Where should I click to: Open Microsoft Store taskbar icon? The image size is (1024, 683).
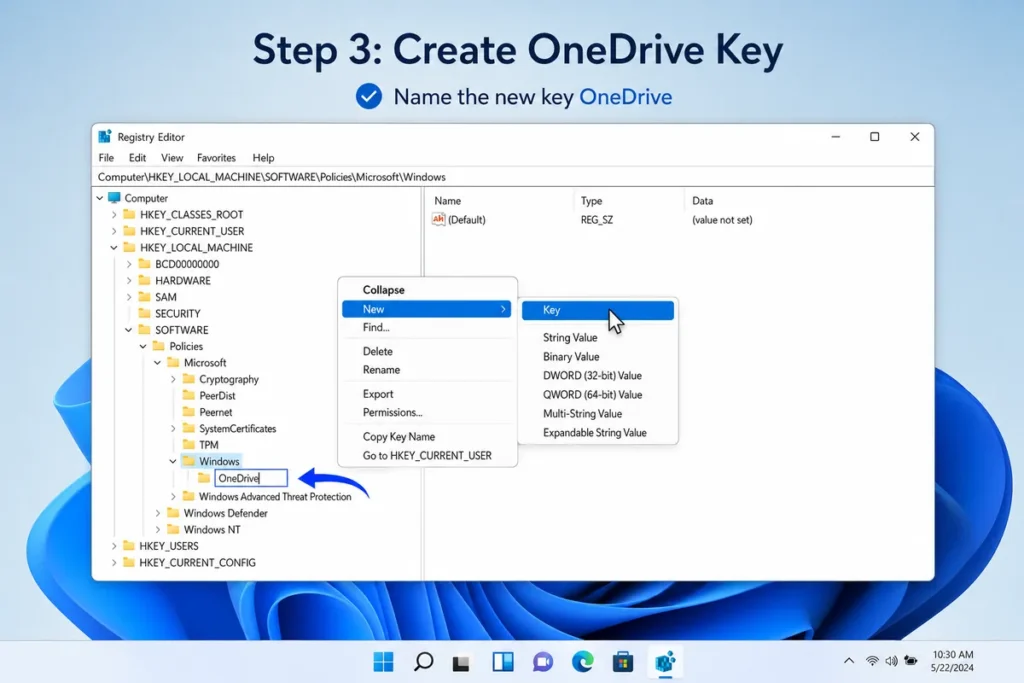[x=622, y=662]
